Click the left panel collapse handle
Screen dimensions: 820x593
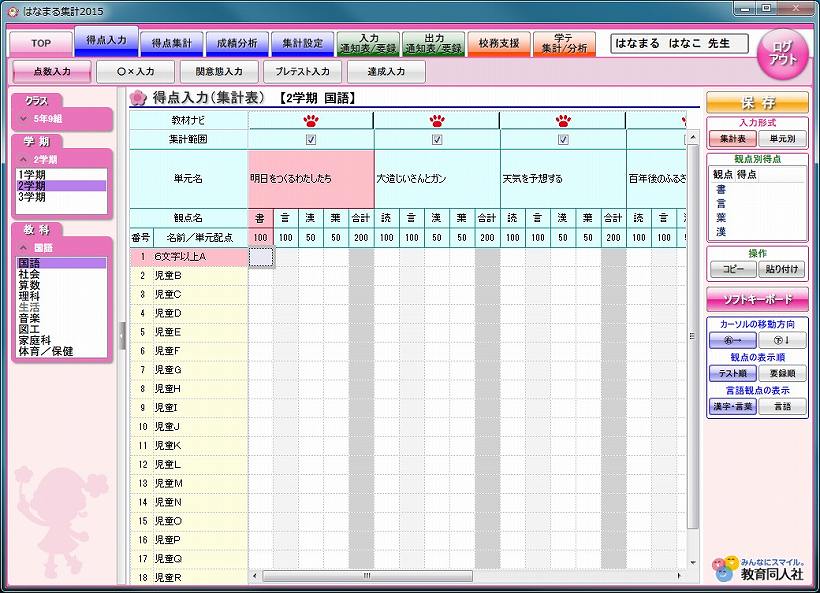point(122,335)
